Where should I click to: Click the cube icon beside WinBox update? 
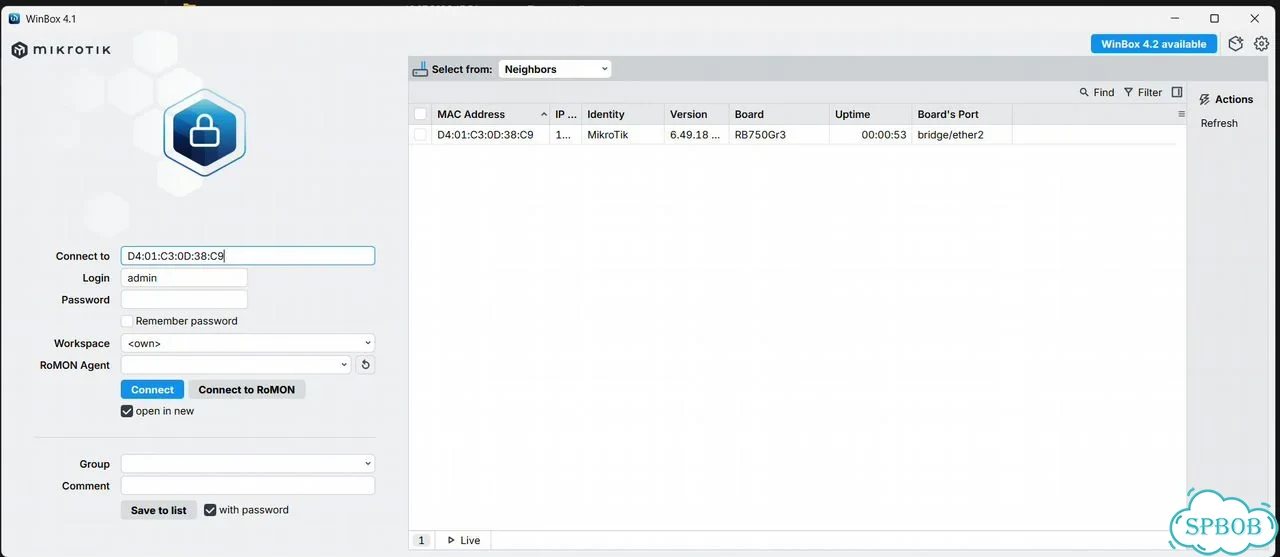1236,44
